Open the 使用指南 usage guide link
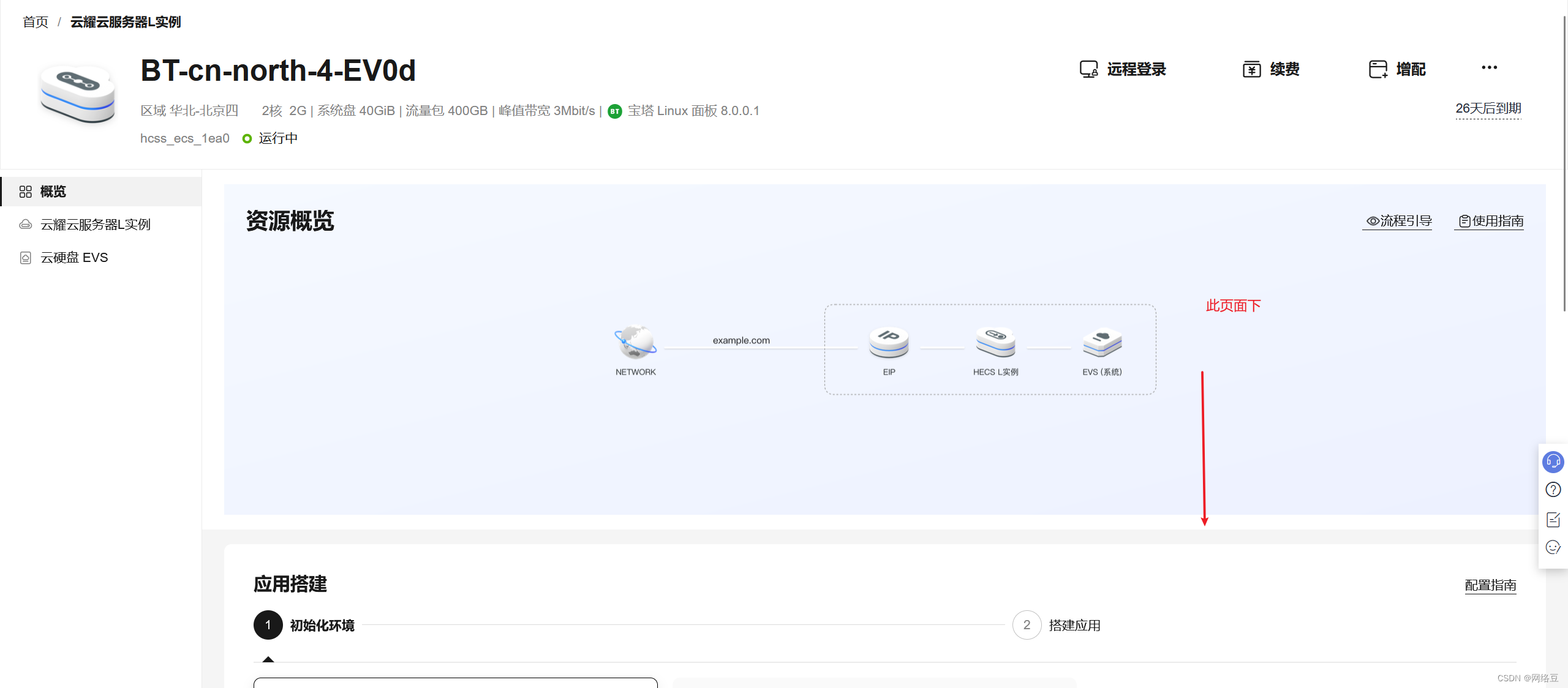Viewport: 1568px width, 688px height. pos(1490,221)
